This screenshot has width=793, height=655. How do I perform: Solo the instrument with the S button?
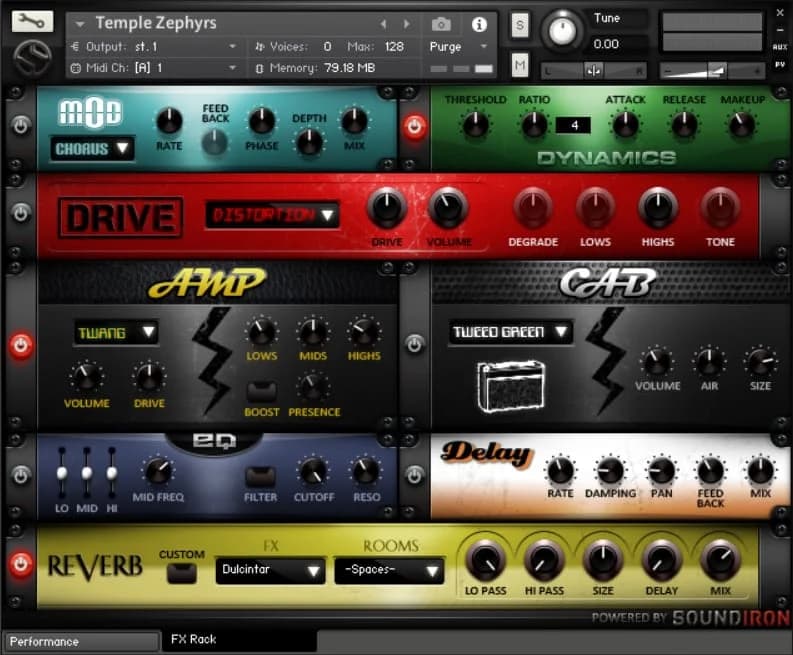520,26
